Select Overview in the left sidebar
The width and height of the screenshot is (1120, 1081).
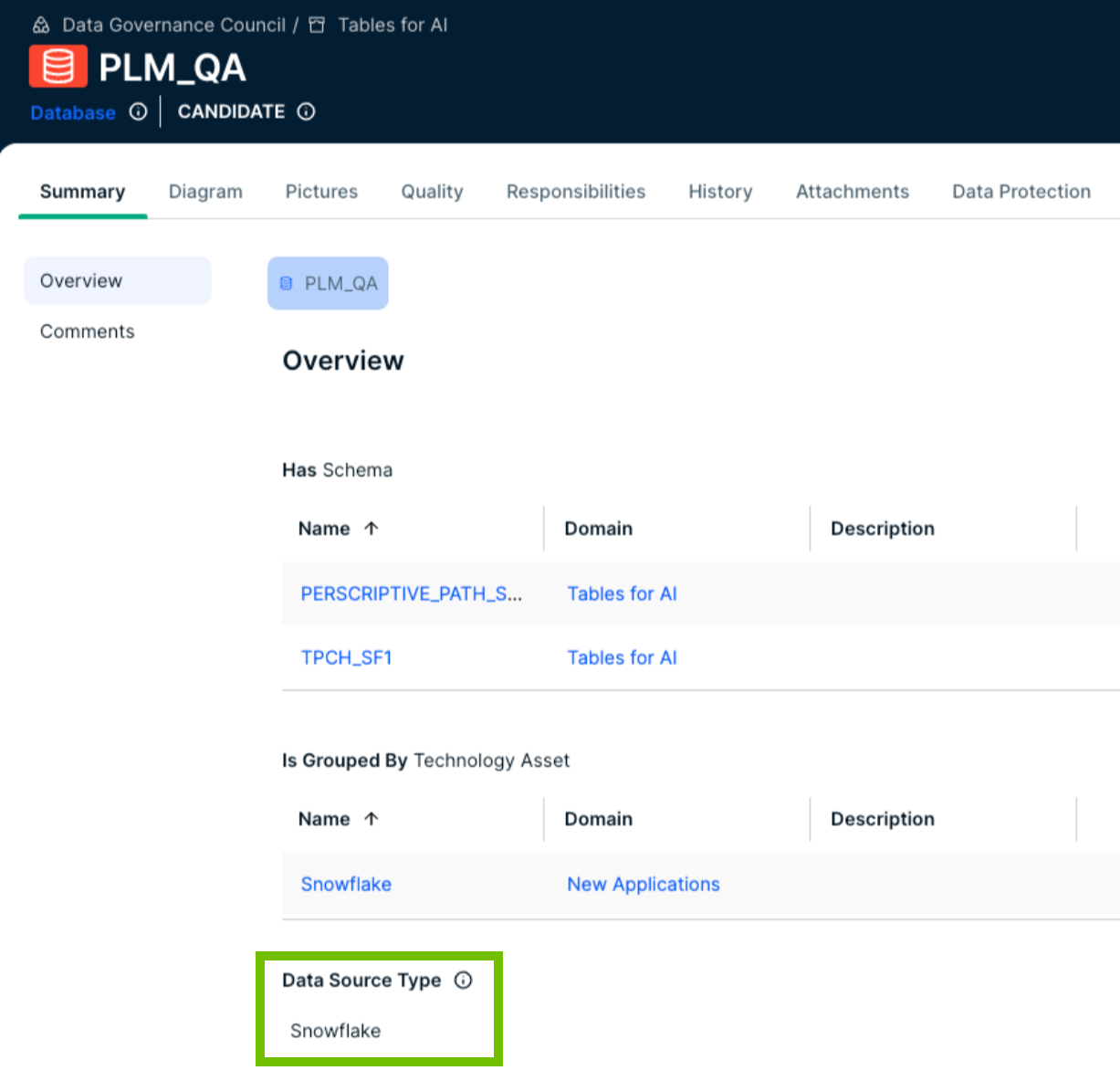[x=81, y=281]
